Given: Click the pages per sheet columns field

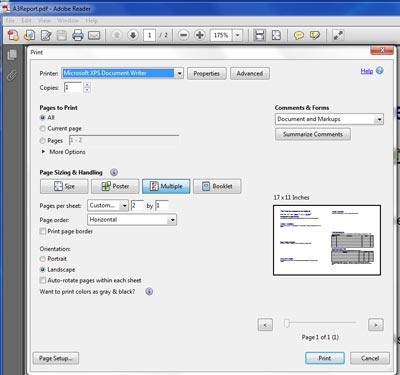Looking at the screenshot, I should click(137, 206).
